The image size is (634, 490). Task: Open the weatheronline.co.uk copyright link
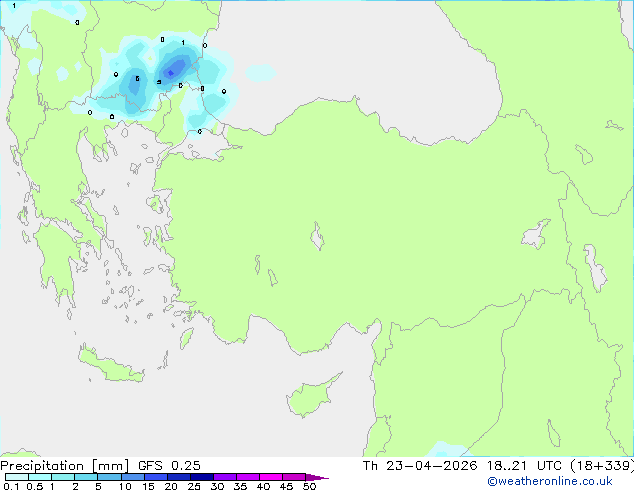(550, 481)
